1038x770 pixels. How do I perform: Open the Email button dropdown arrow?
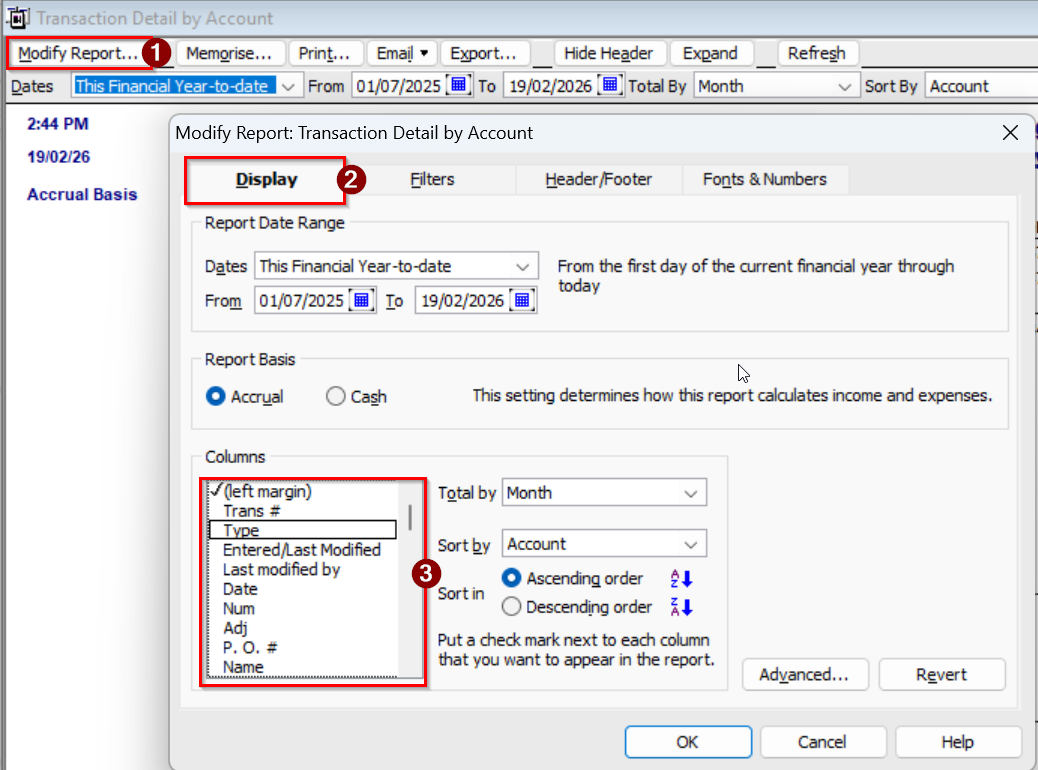(x=424, y=53)
